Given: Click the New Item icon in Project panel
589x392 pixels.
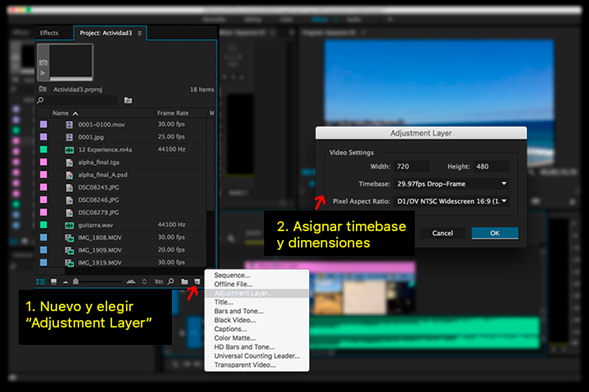Looking at the screenshot, I should click(x=197, y=281).
